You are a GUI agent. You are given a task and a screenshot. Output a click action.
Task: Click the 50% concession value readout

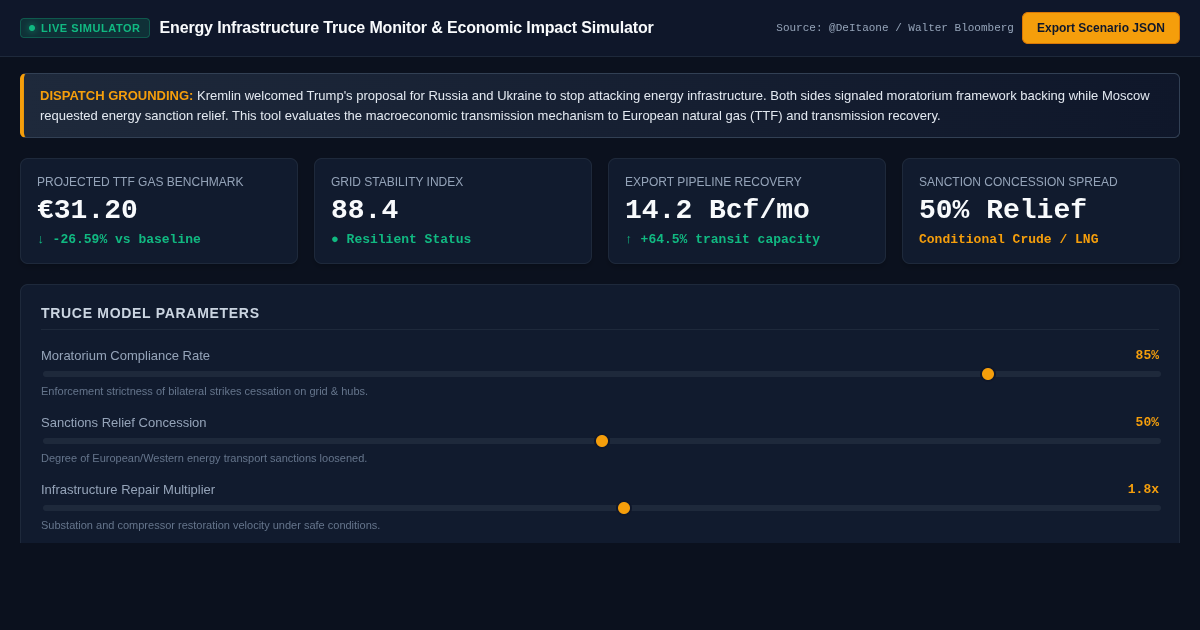tap(1147, 422)
